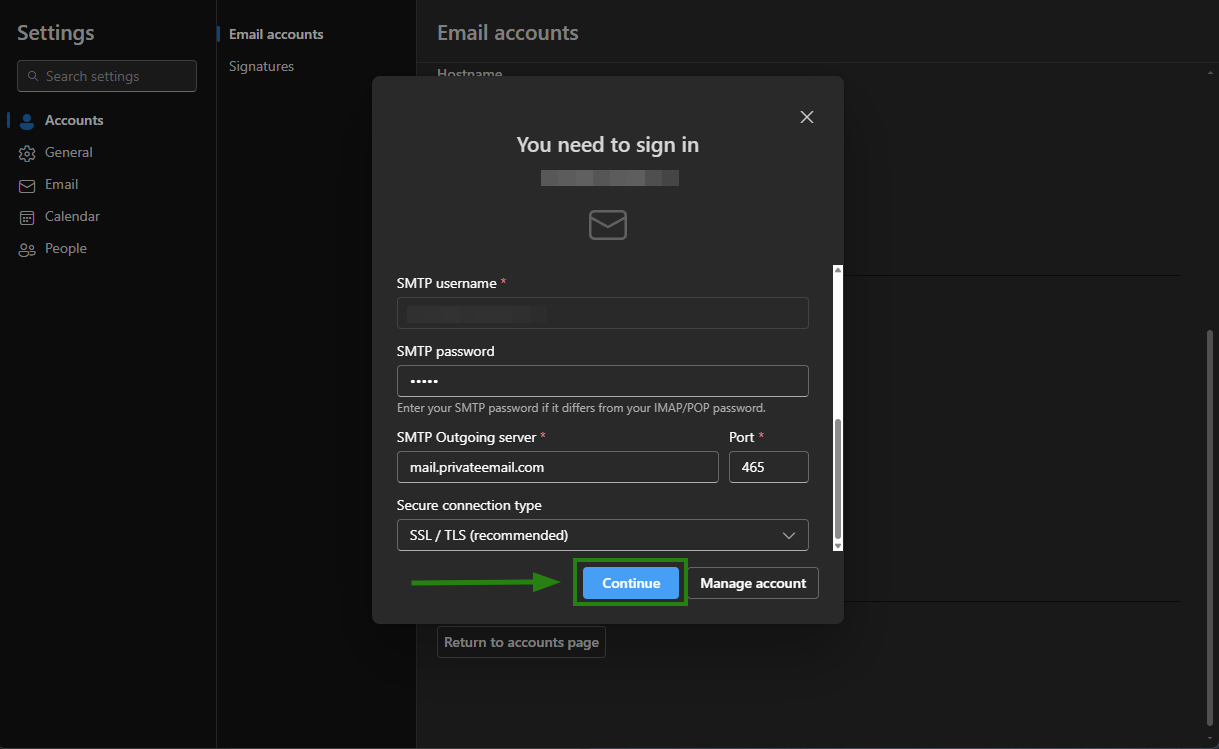This screenshot has width=1219, height=749.
Task: Click the SMTP username input field
Action: (x=602, y=313)
